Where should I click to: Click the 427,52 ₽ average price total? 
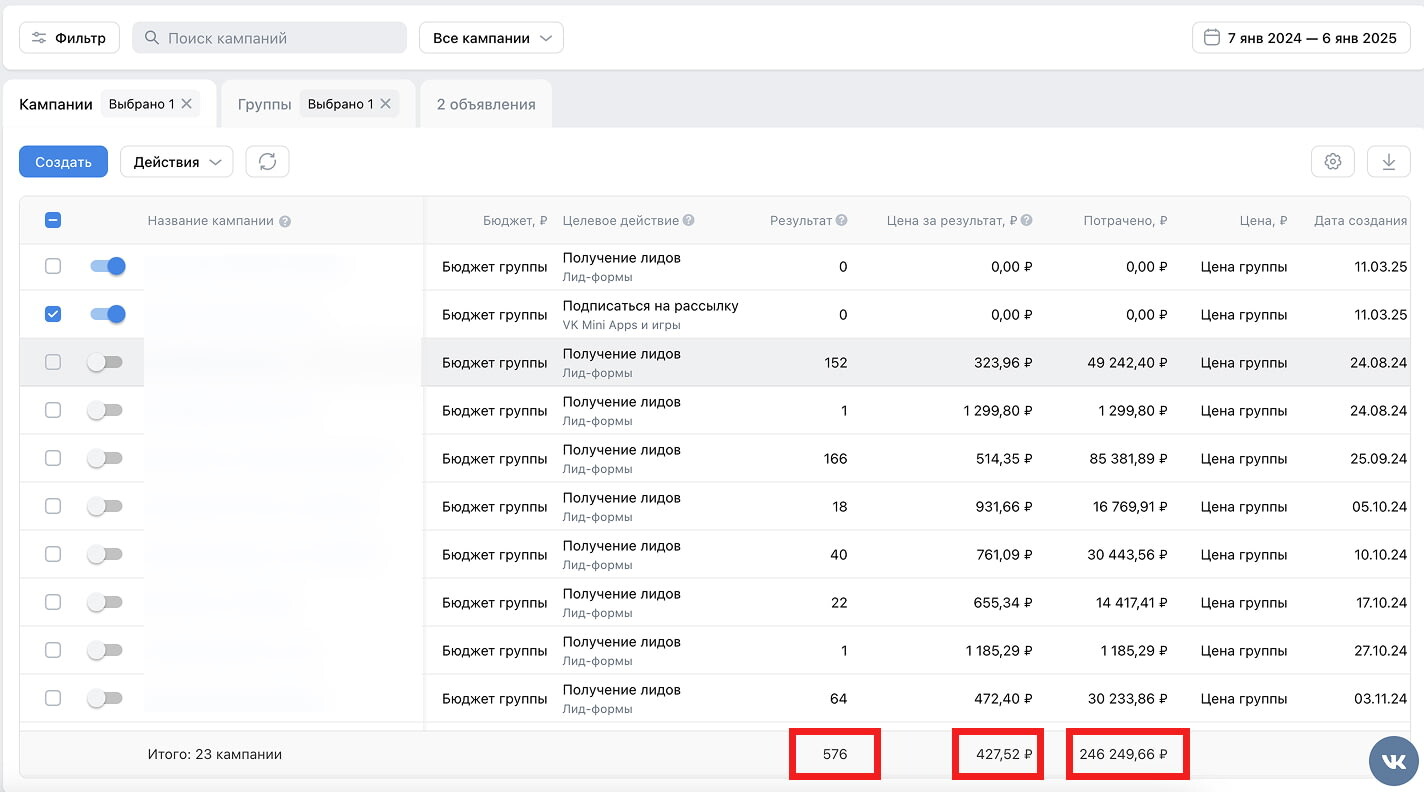[1004, 754]
